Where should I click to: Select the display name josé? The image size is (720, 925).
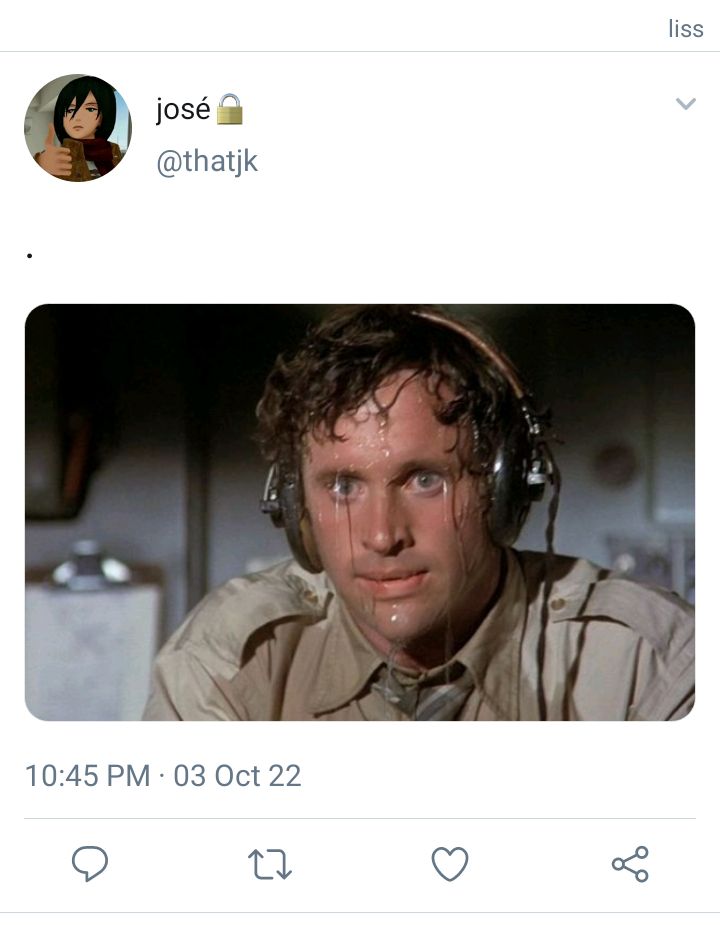click(183, 109)
